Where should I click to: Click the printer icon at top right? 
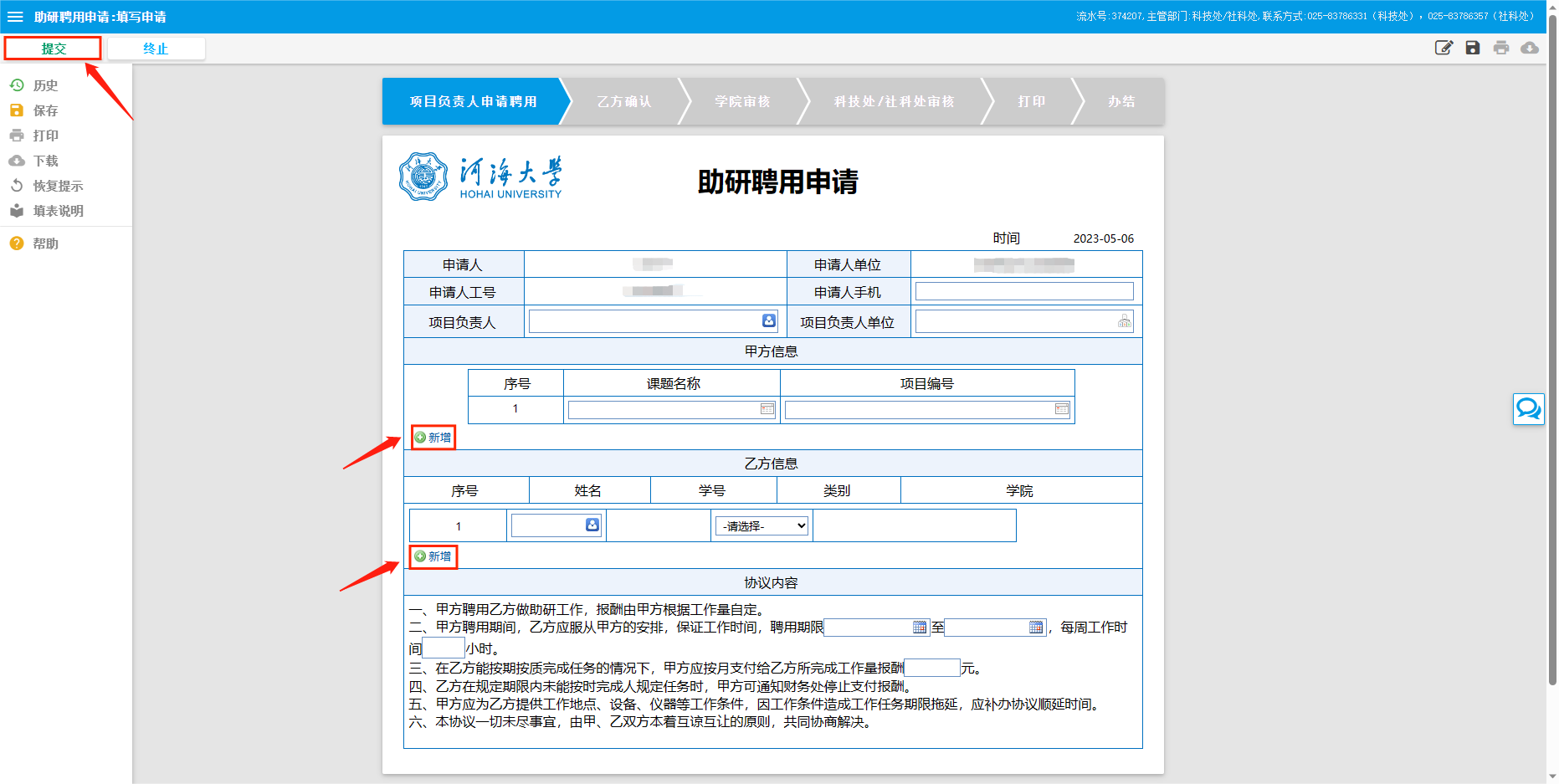(x=1501, y=48)
